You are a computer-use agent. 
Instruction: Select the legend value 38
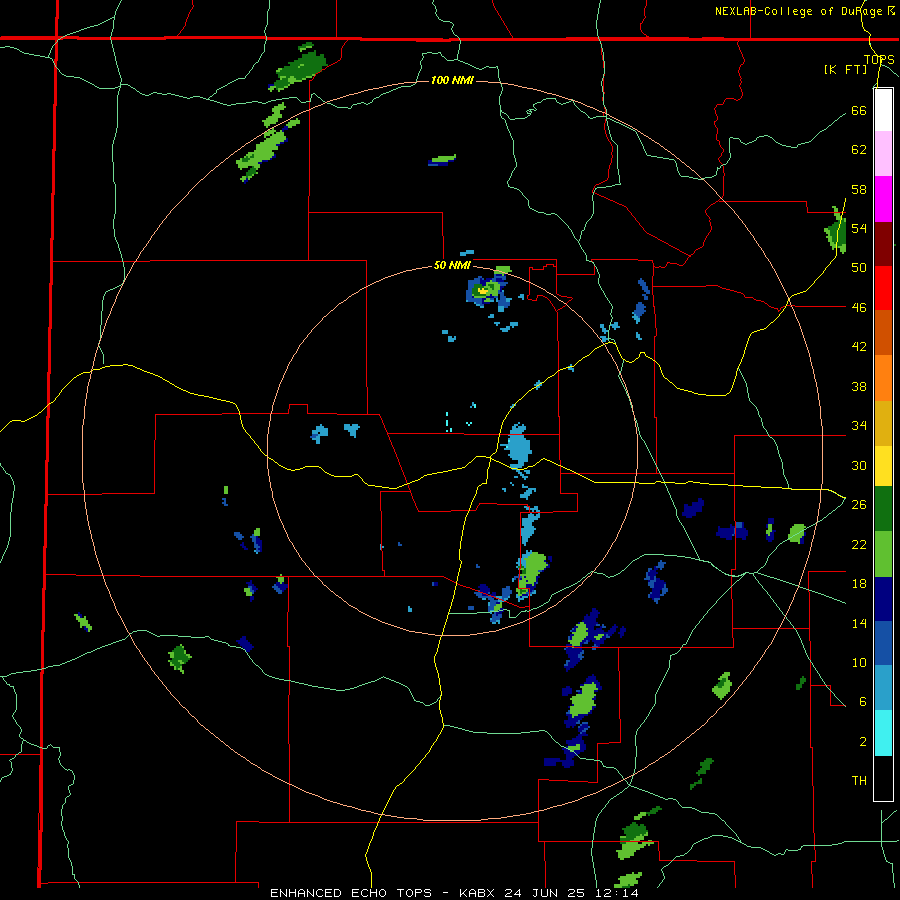[x=859, y=386]
